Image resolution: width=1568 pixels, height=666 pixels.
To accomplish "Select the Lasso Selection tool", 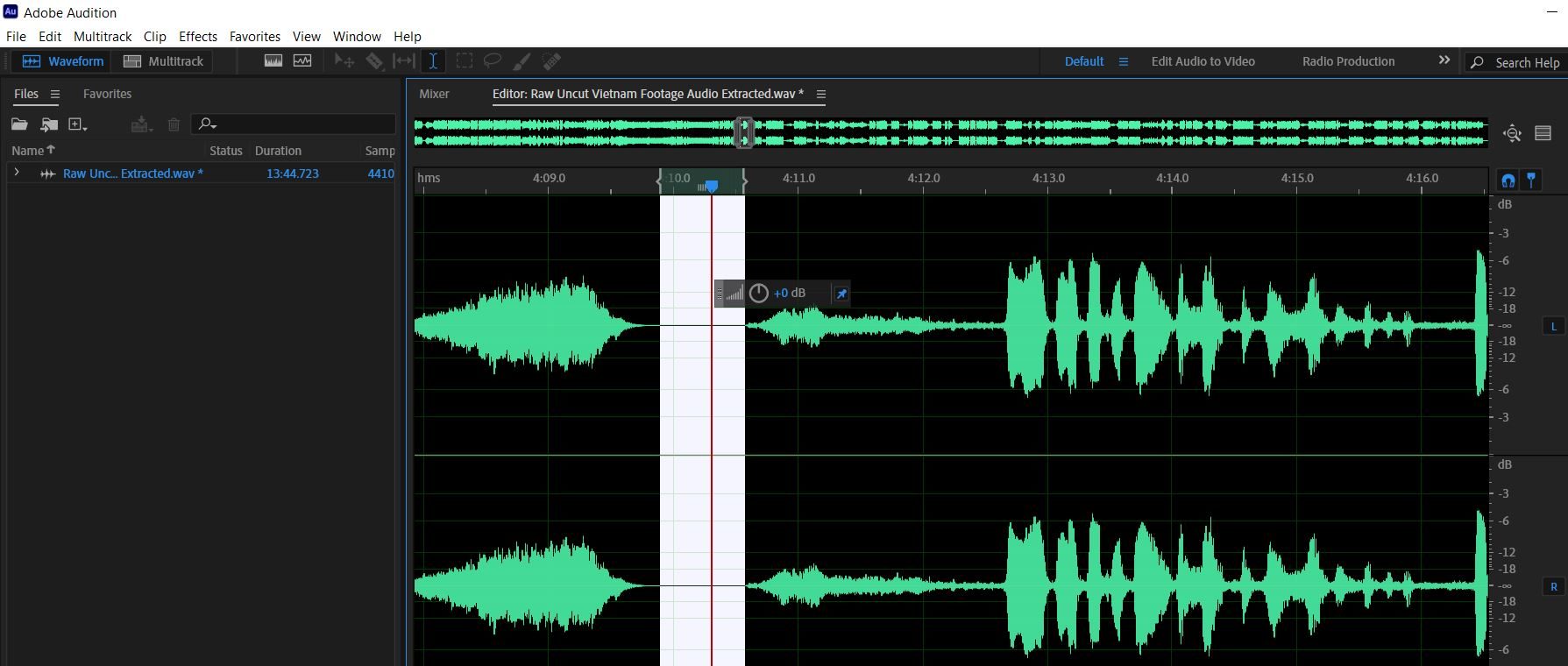I will coord(493,61).
